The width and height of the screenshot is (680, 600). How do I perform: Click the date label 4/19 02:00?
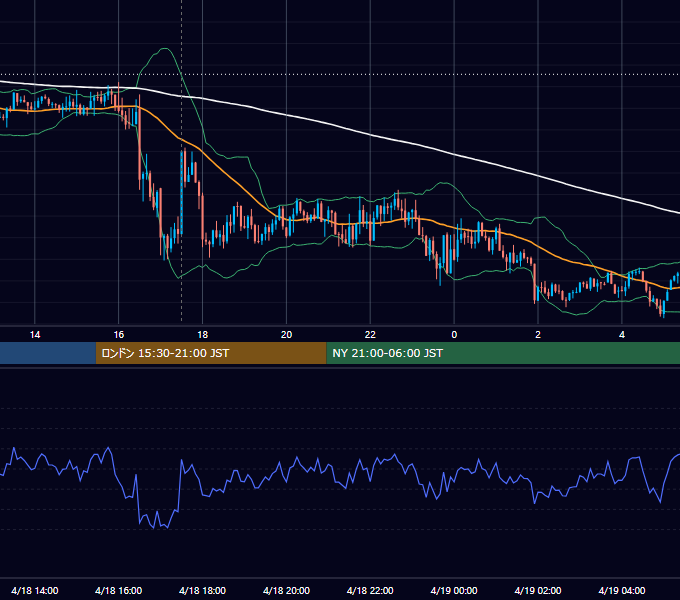pyautogui.click(x=538, y=590)
